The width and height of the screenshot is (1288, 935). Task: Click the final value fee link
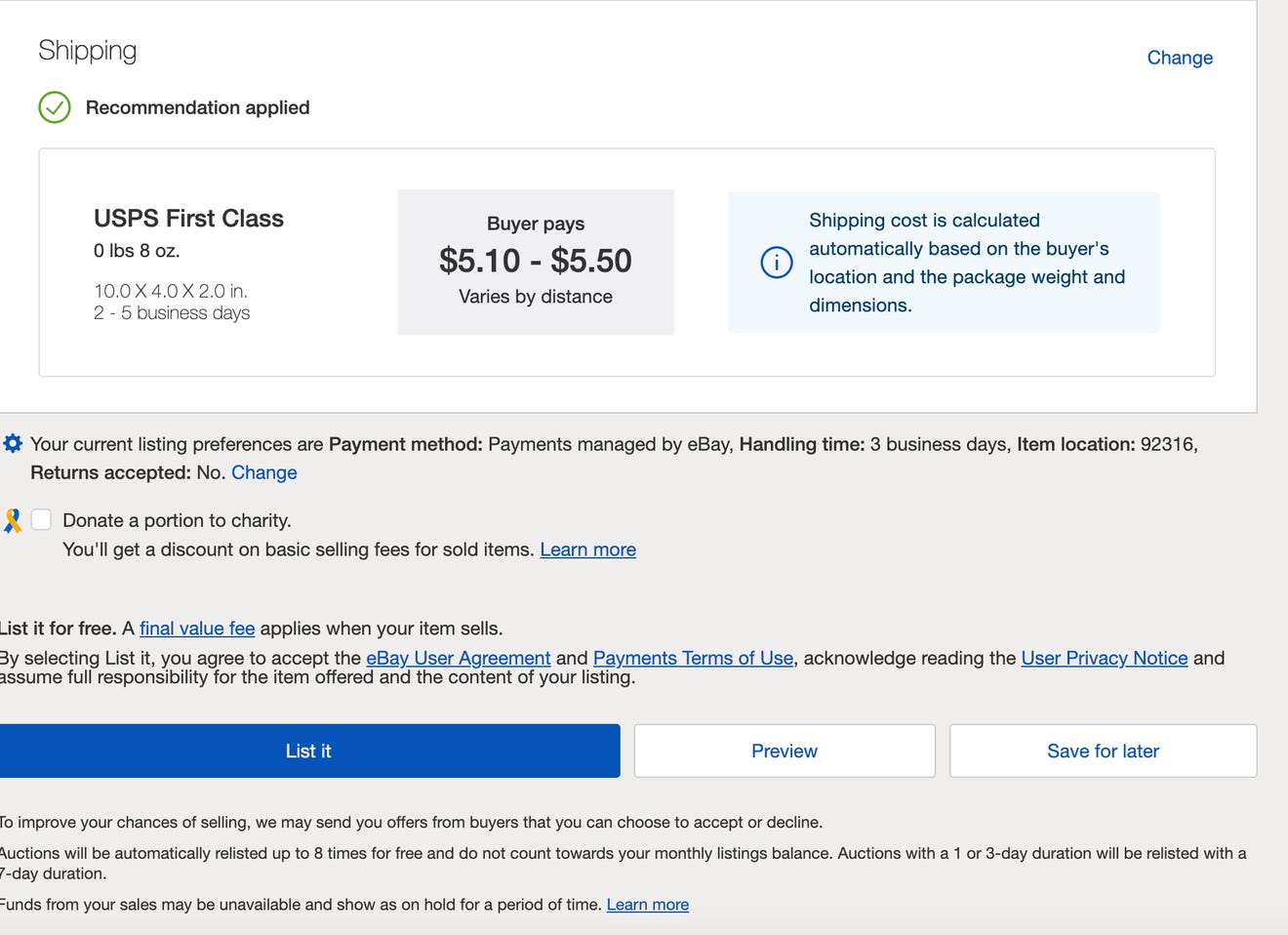point(197,629)
